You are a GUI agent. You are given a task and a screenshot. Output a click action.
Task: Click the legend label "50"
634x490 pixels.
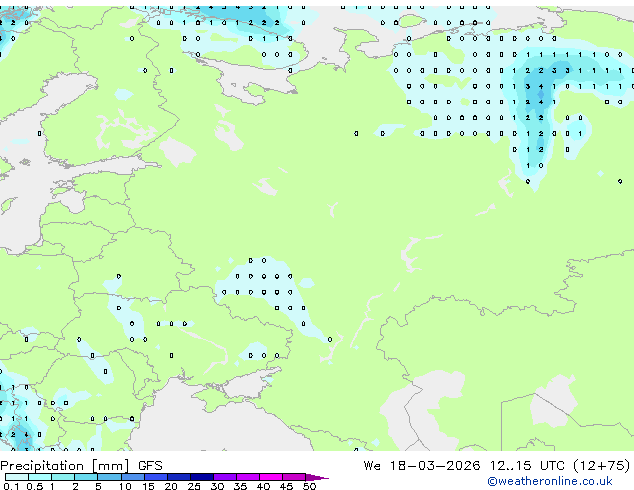(x=310, y=486)
